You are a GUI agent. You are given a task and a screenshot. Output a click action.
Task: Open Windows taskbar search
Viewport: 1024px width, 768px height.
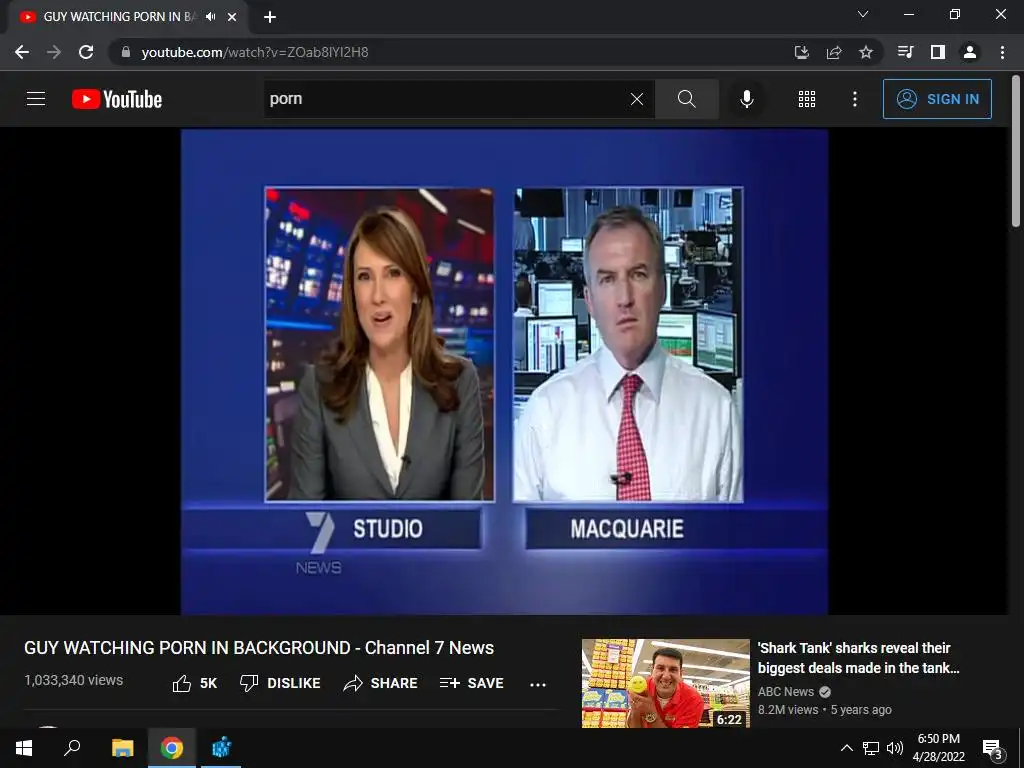point(72,748)
